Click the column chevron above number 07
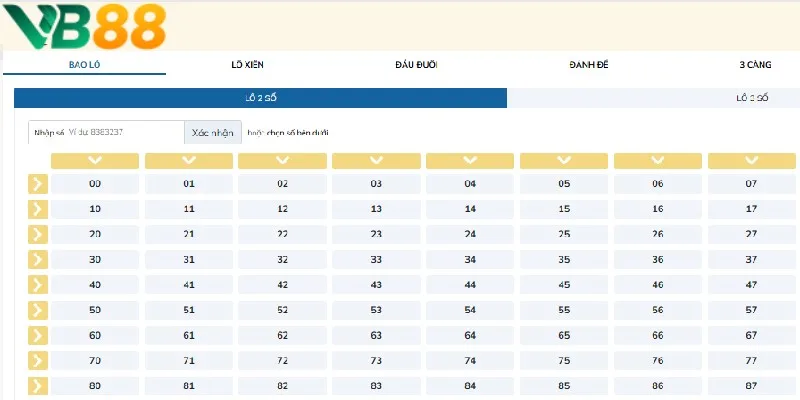The image size is (800, 400). 751,160
